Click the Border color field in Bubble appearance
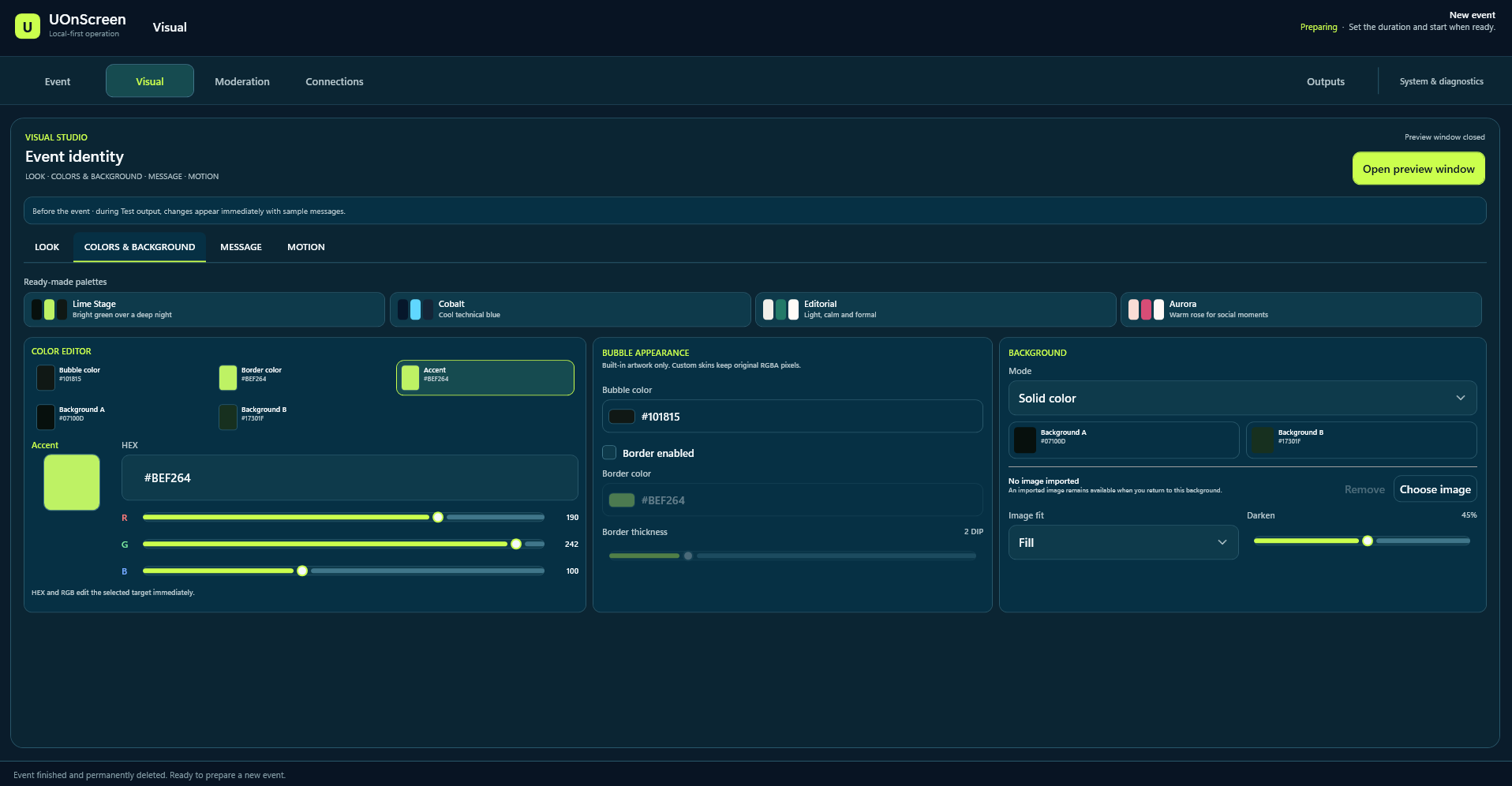1512x786 pixels. click(x=792, y=500)
